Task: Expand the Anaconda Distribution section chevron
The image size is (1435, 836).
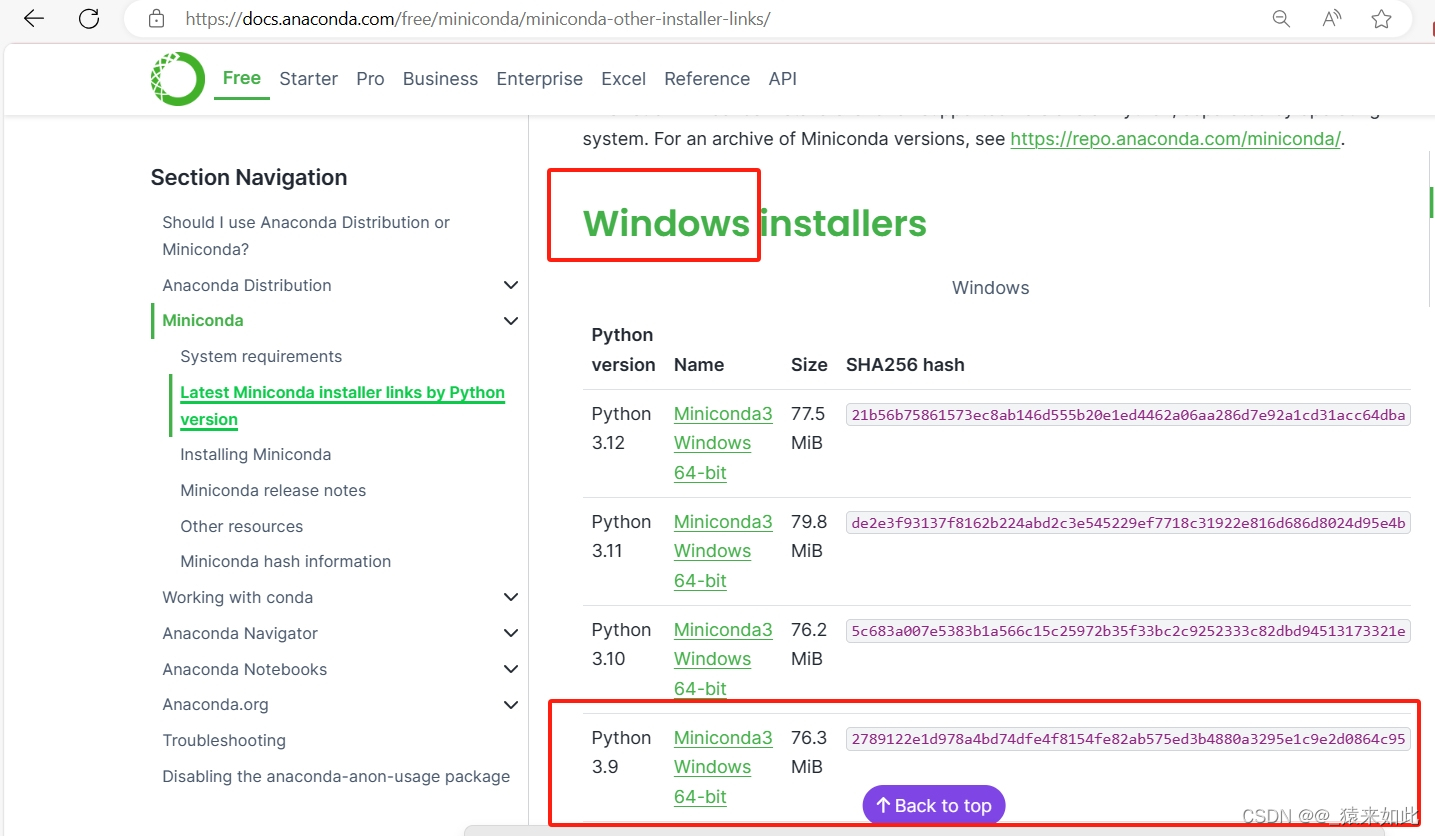Action: (x=511, y=285)
